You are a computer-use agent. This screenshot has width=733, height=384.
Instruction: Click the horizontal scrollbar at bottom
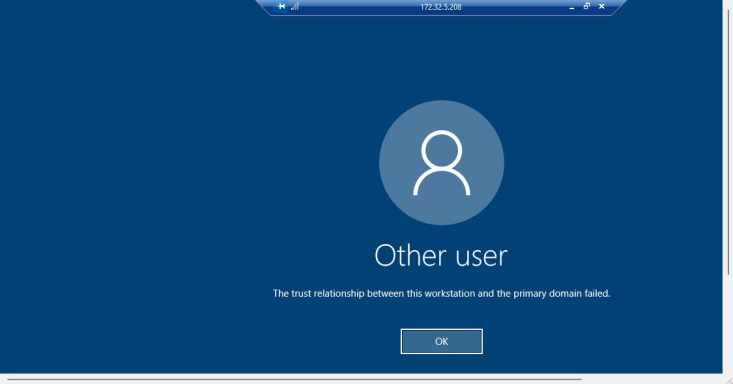point(295,379)
